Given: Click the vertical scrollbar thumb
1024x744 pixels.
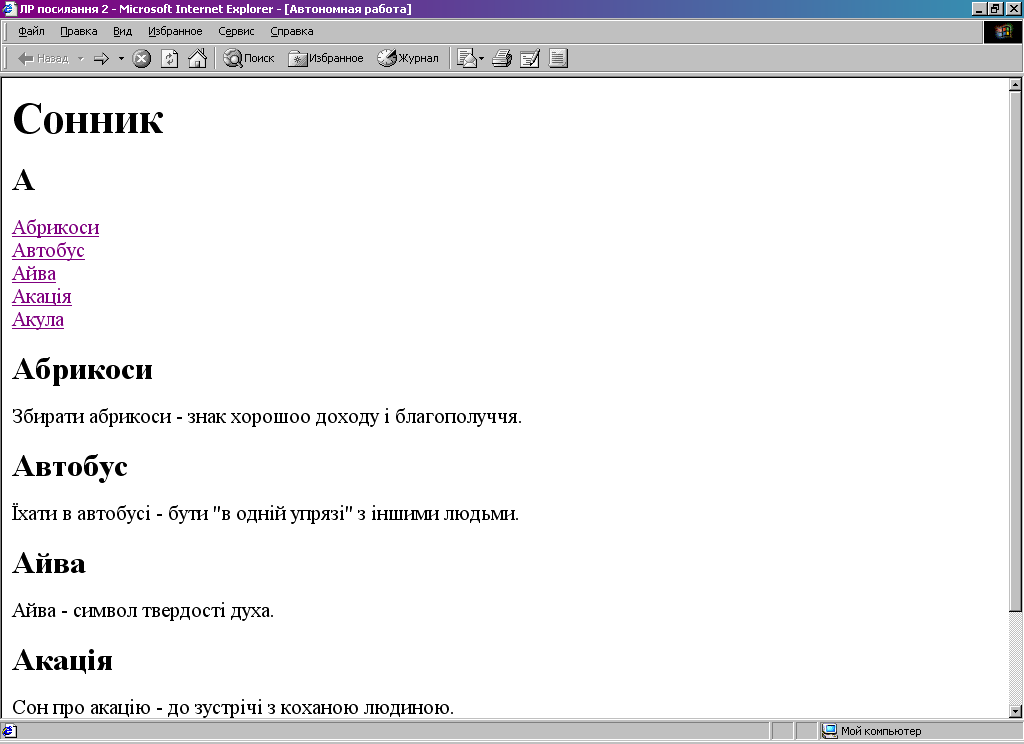Looking at the screenshot, I should coord(1015,351).
